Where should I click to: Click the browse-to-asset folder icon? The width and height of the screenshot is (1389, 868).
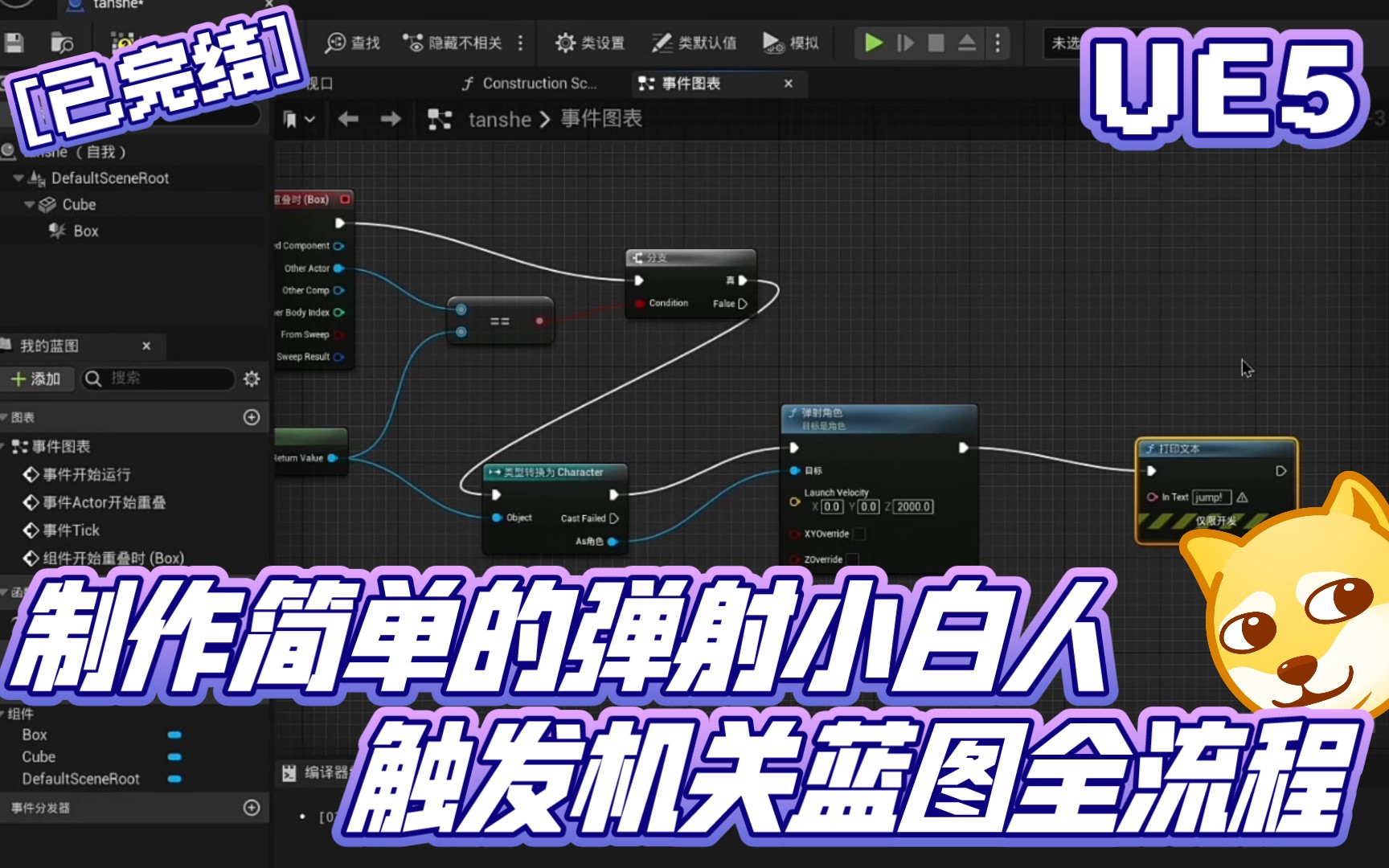coord(63,43)
